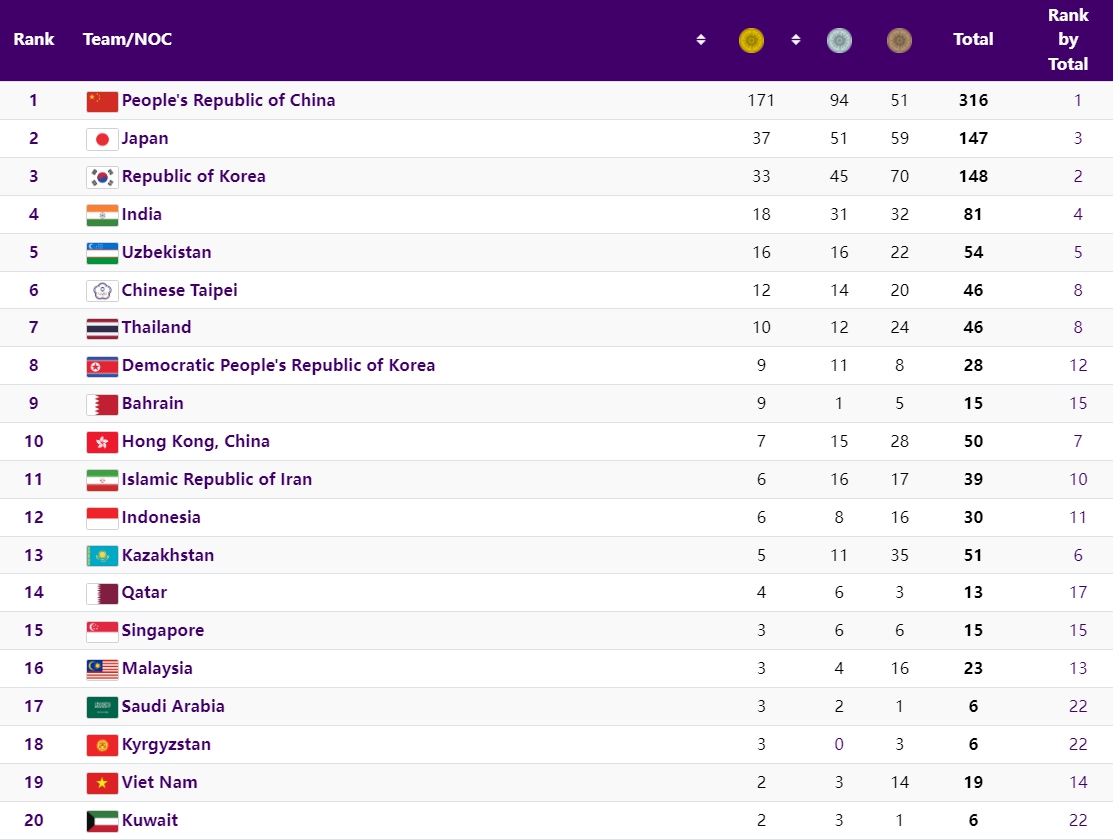This screenshot has height=840, width=1113.
Task: Open the Hong Kong, China team link
Action: point(196,441)
